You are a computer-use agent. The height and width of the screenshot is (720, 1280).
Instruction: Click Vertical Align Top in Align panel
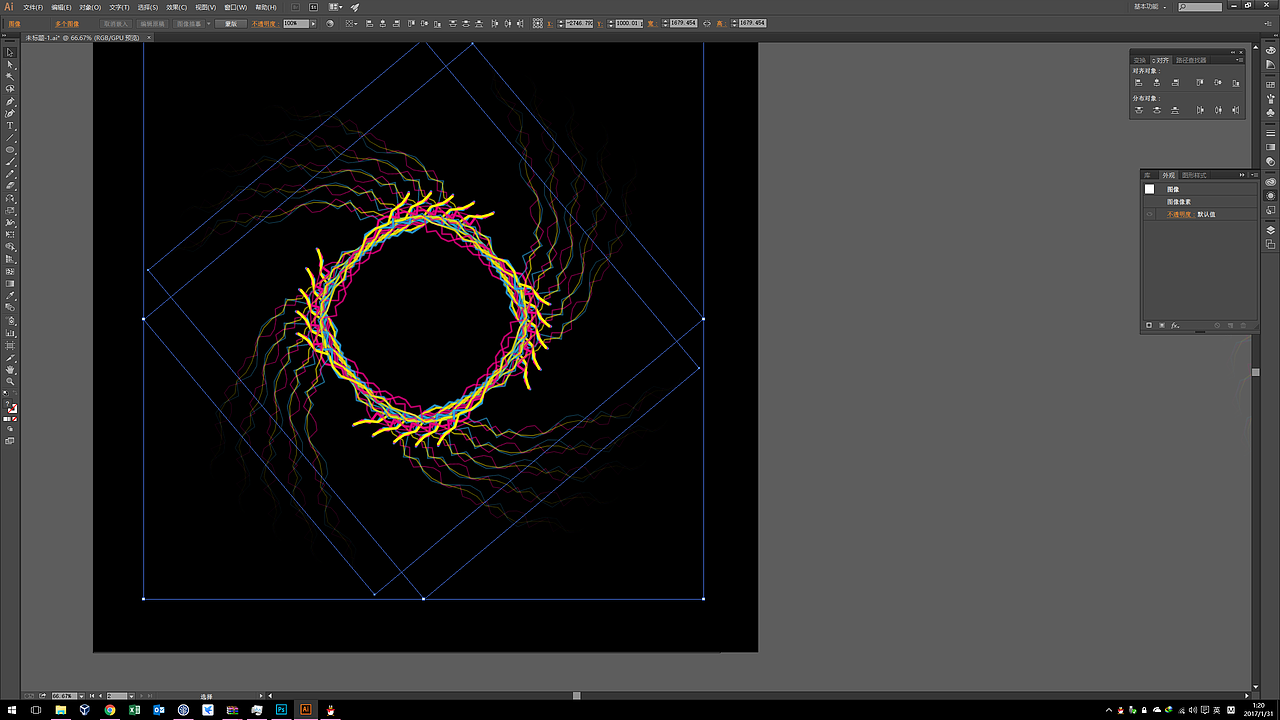[x=1200, y=83]
